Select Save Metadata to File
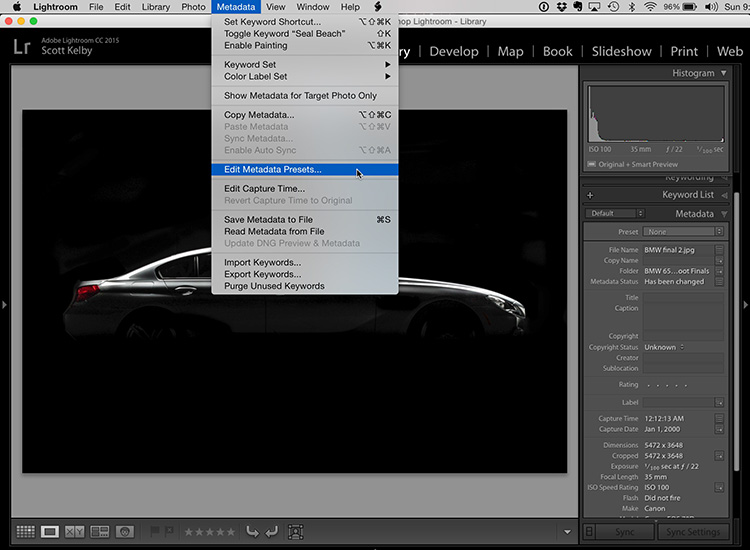Screen dimensions: 750x550 pyautogui.click(x=305, y=220)
